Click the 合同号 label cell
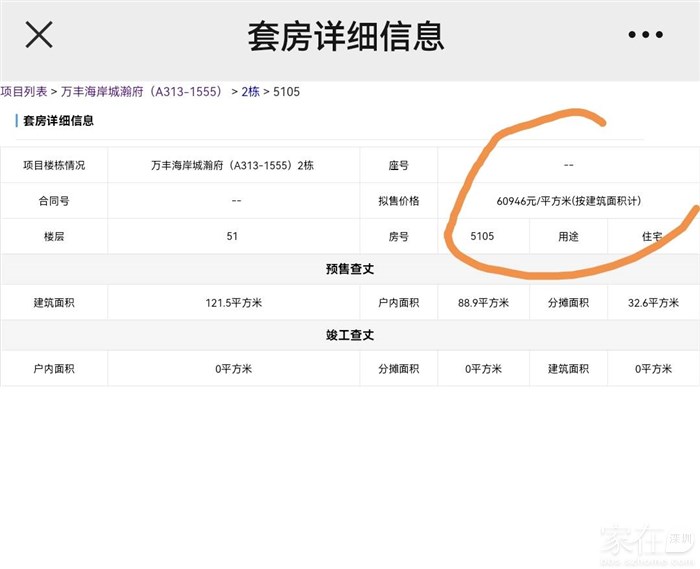 54,201
